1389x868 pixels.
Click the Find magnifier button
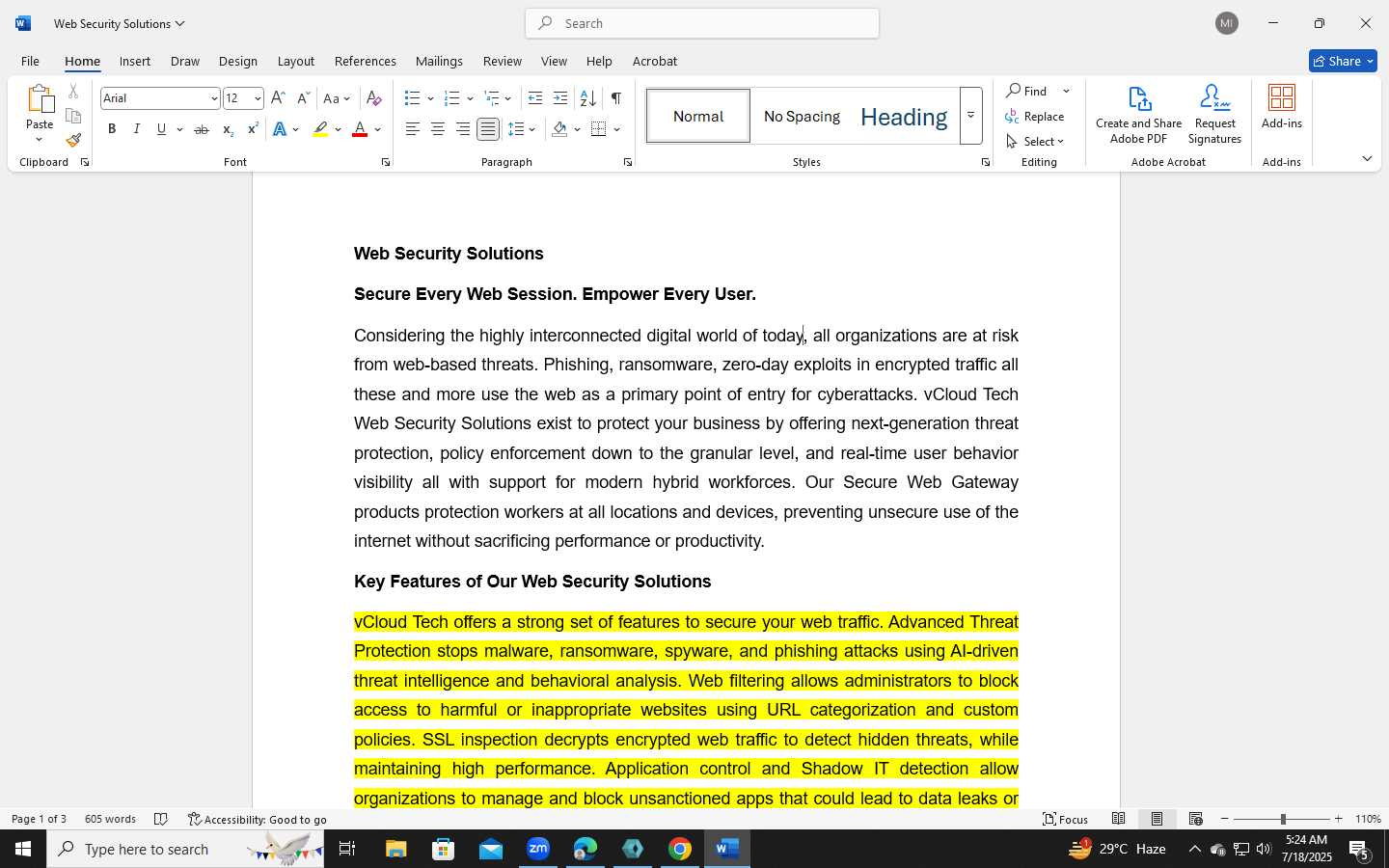pyautogui.click(x=1028, y=91)
